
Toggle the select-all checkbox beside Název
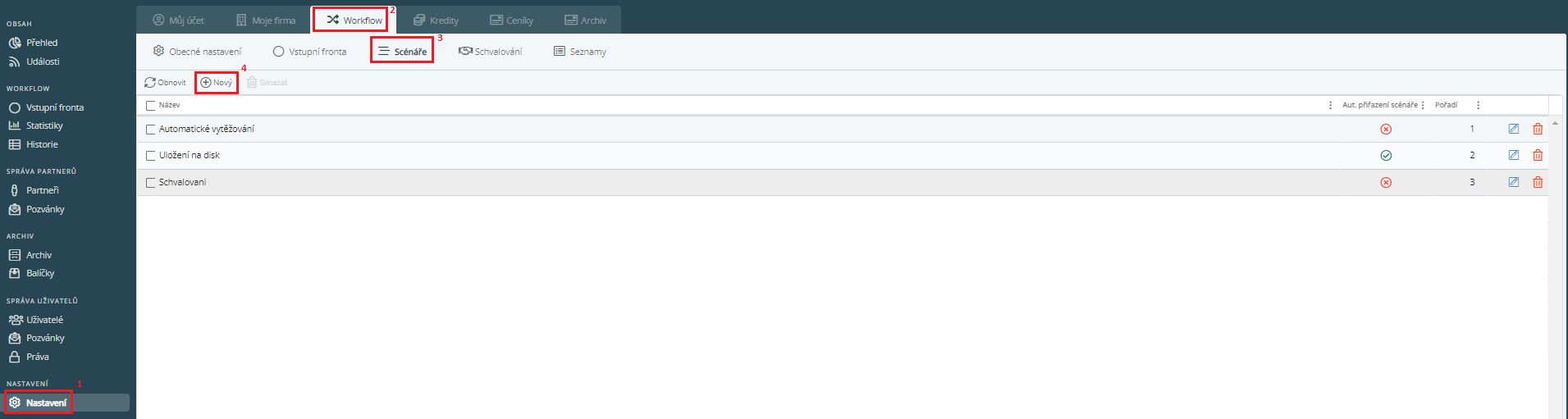tap(150, 106)
